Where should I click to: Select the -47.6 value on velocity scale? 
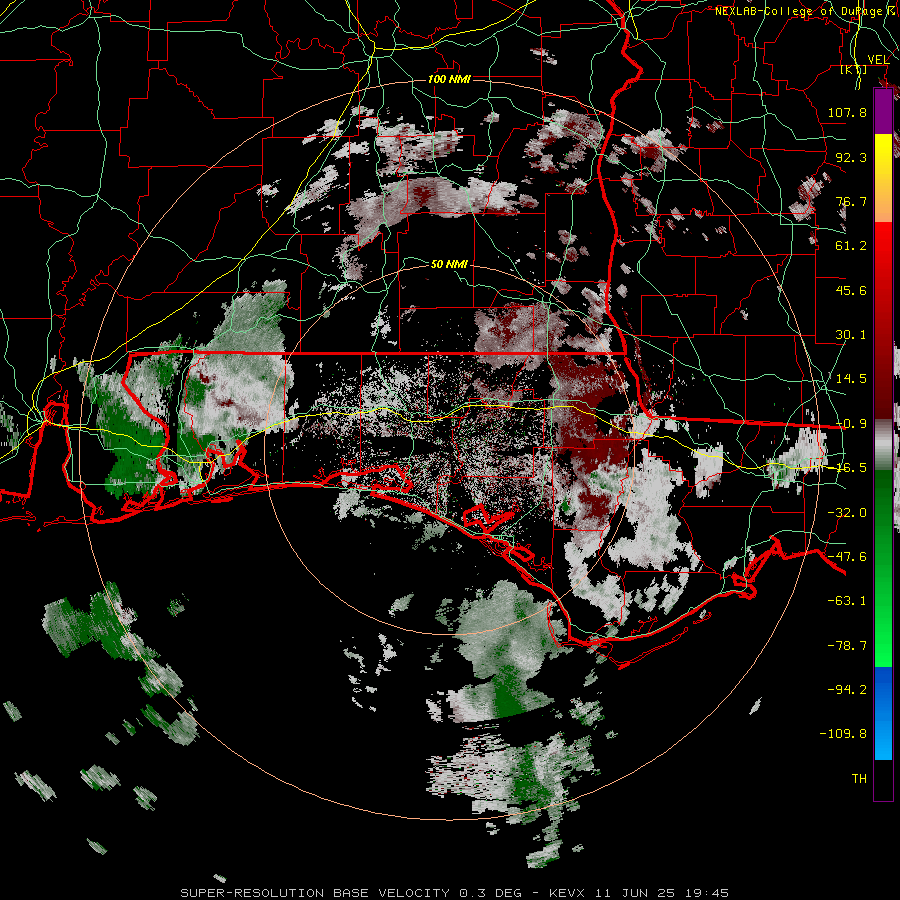coord(847,557)
